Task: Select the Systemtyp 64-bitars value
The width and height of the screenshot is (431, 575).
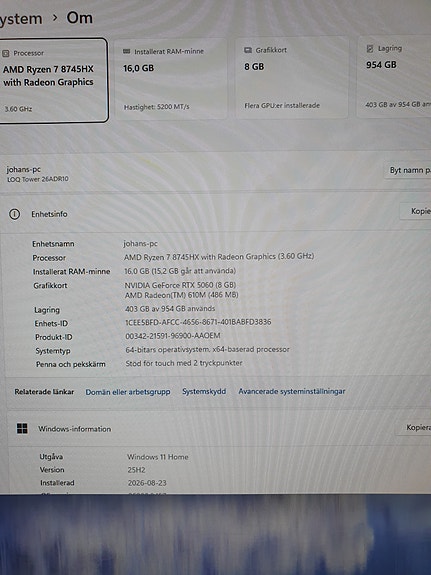Action: (x=207, y=349)
